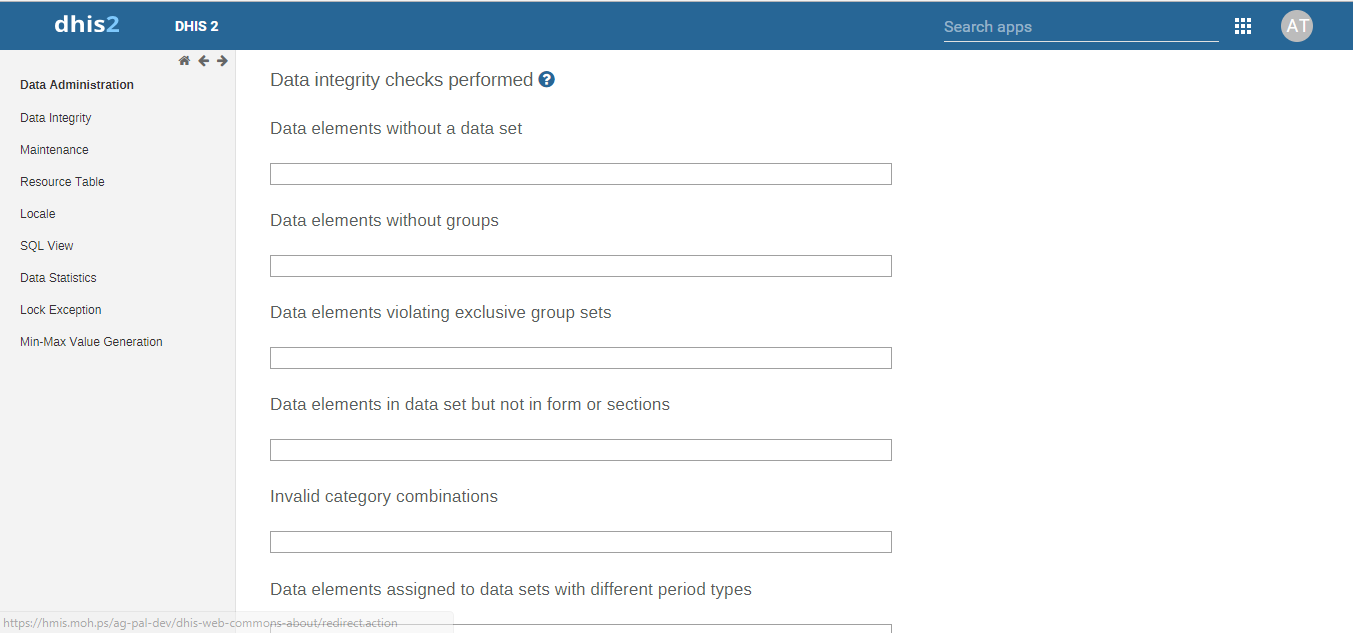Click the Data Administration heading link
This screenshot has height=633, width=1353.
pos(77,85)
